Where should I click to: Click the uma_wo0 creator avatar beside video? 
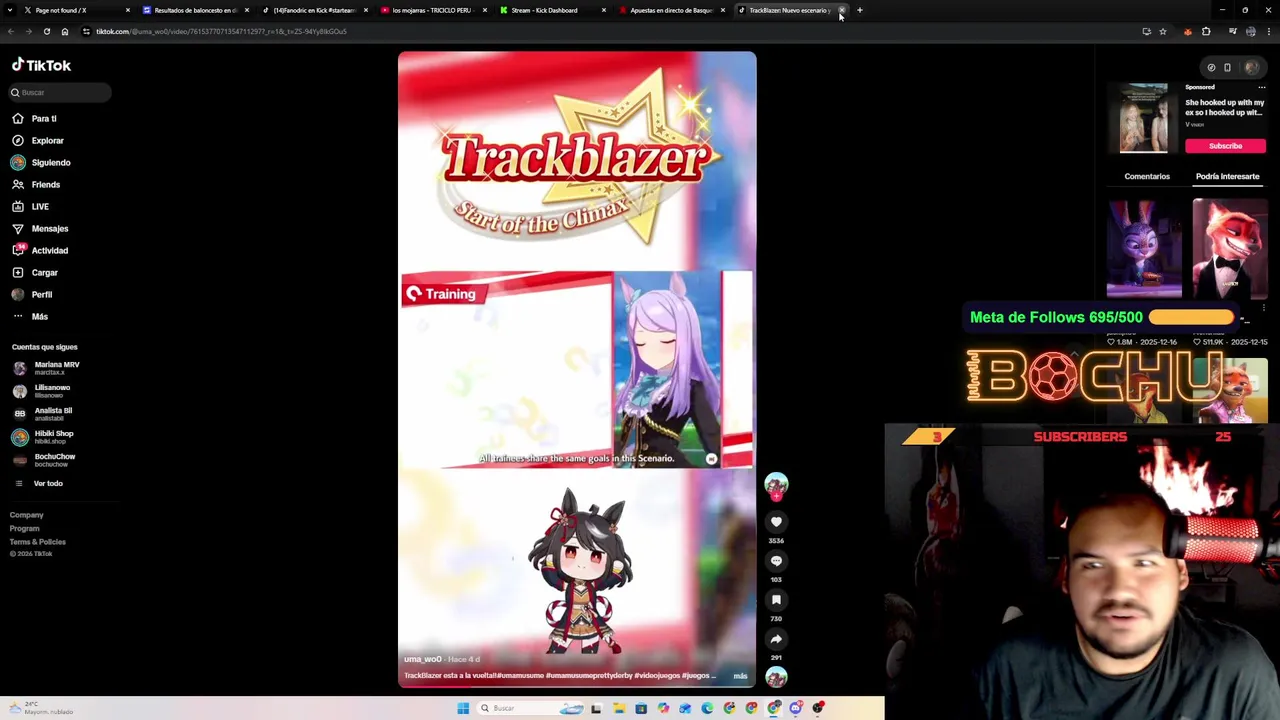pos(776,485)
